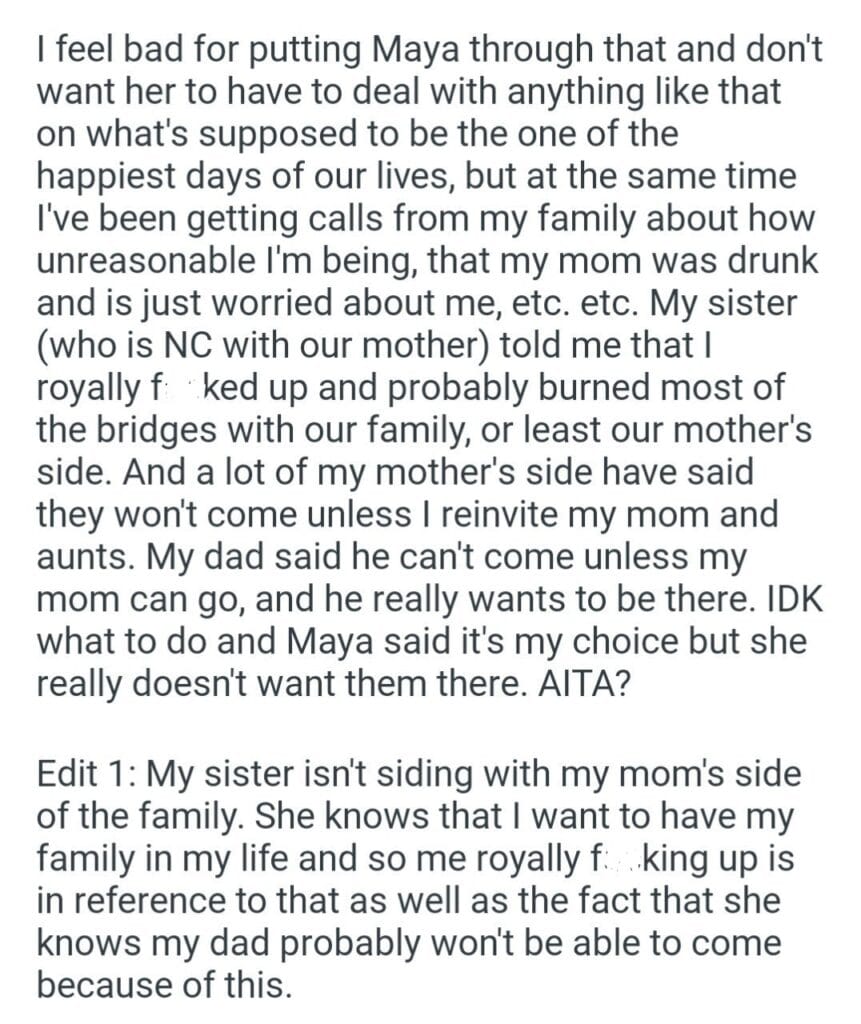
Task: Click the phrase 'because of this.' at bottom
Action: tap(165, 987)
